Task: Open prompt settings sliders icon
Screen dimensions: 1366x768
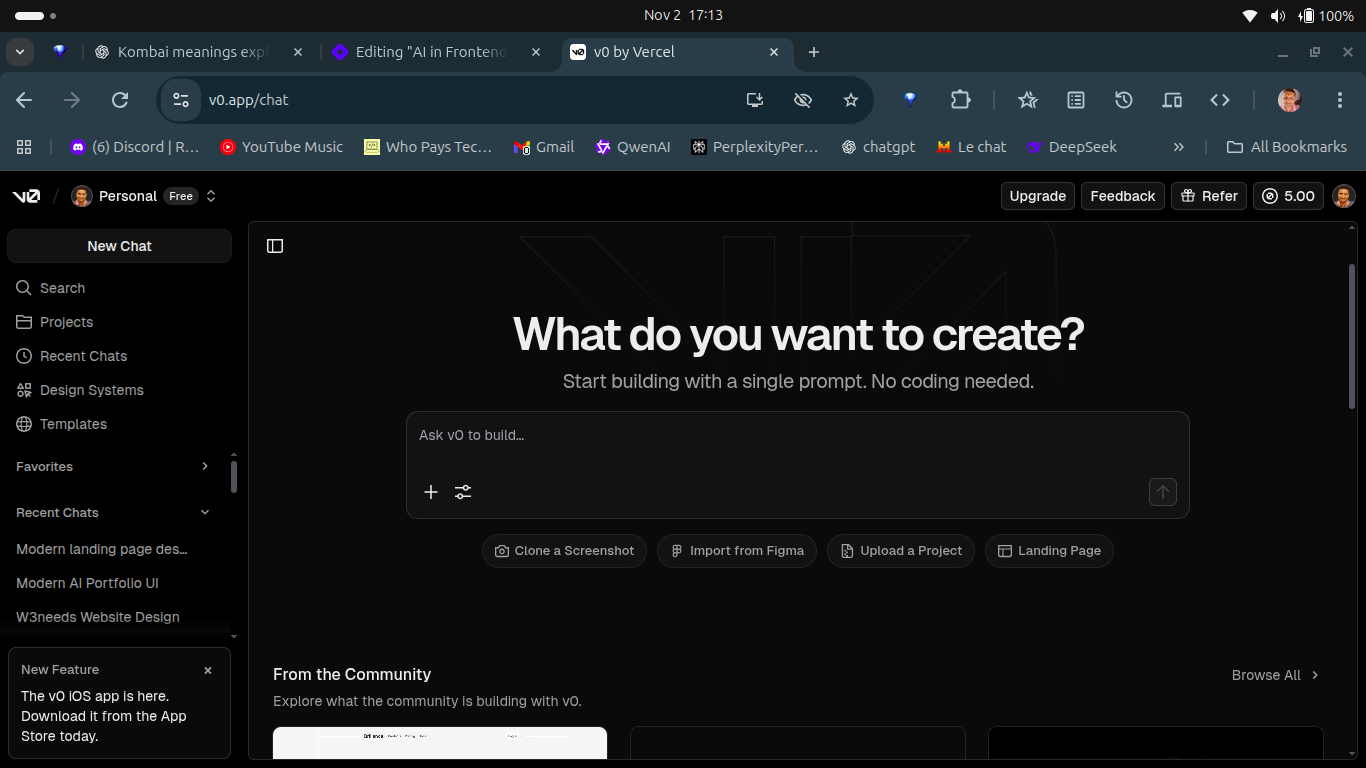Action: [463, 492]
